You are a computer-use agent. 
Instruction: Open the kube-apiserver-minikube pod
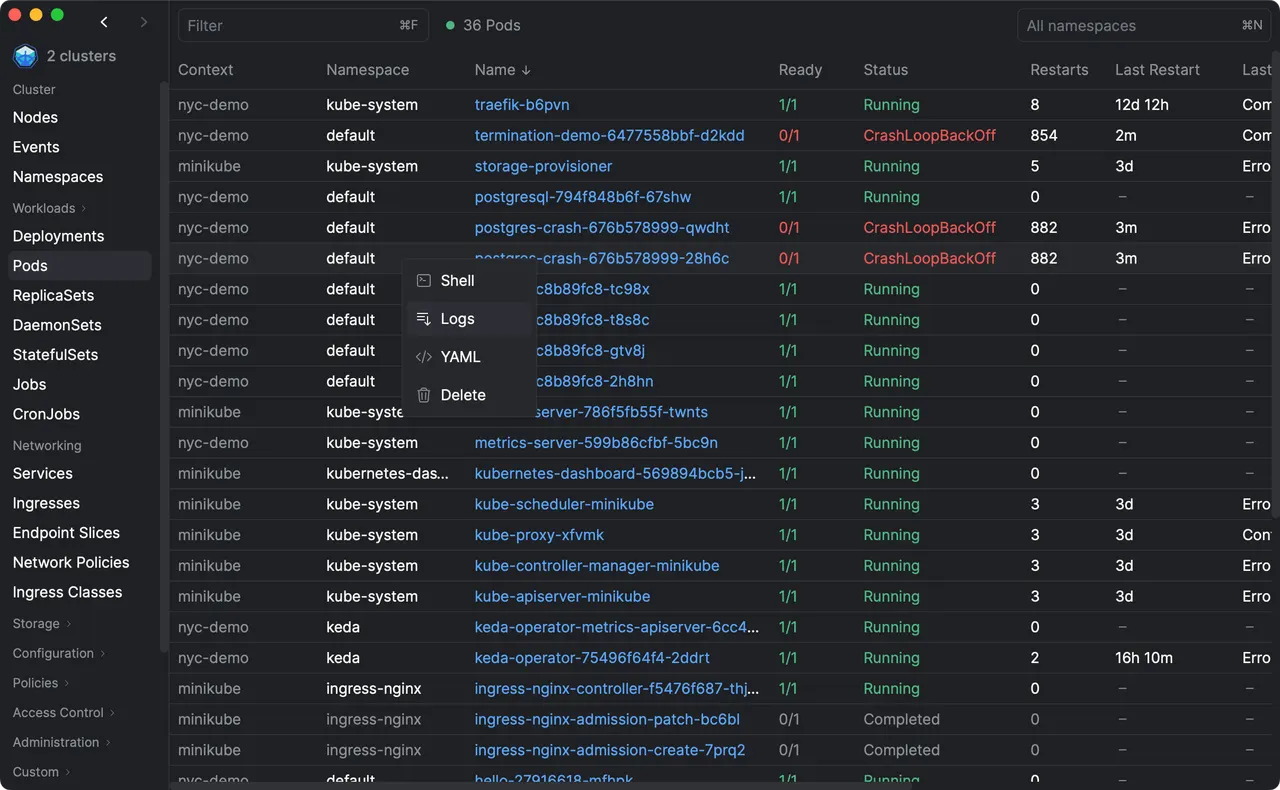(562, 597)
